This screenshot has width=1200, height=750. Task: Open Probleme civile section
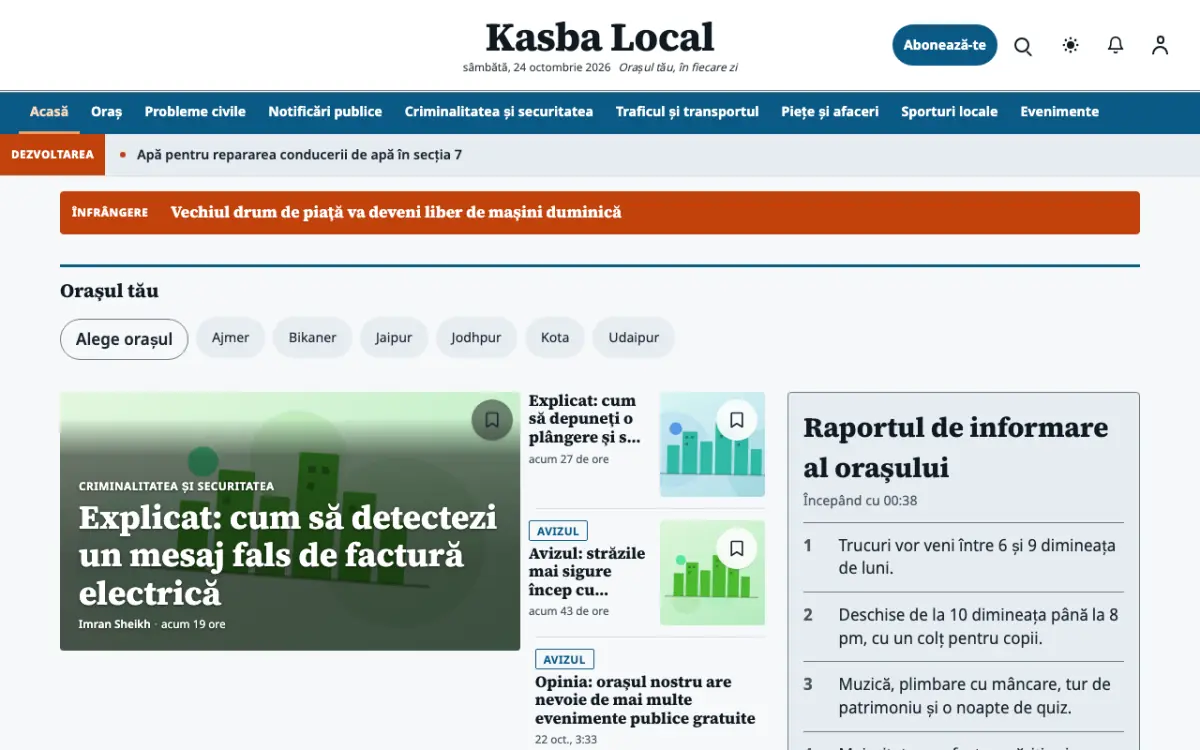[x=195, y=112]
